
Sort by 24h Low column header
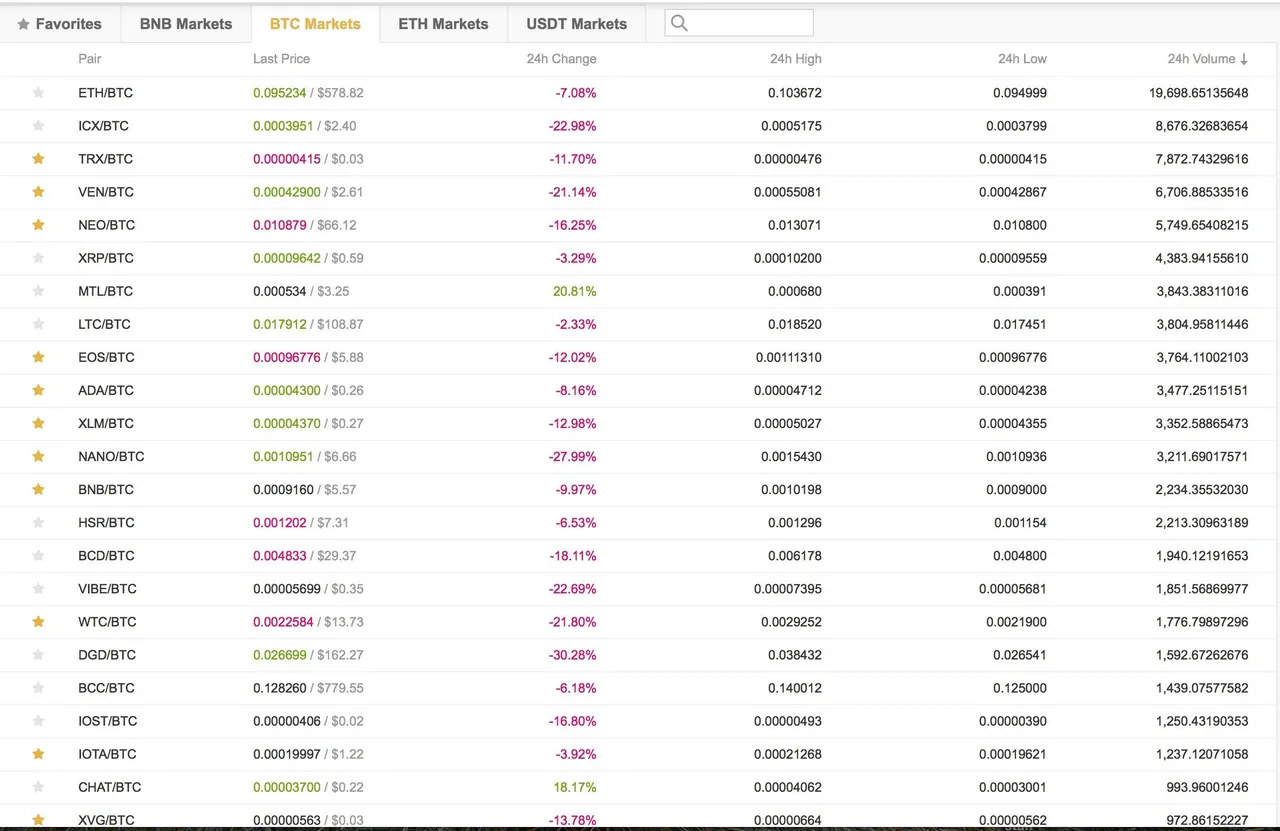coord(1022,59)
